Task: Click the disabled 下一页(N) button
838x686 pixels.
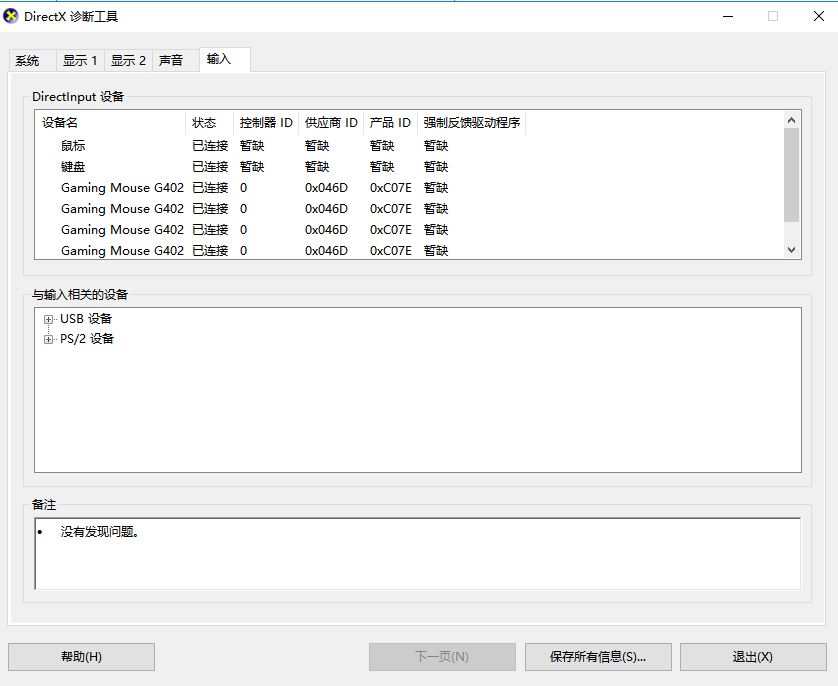Action: point(442,657)
